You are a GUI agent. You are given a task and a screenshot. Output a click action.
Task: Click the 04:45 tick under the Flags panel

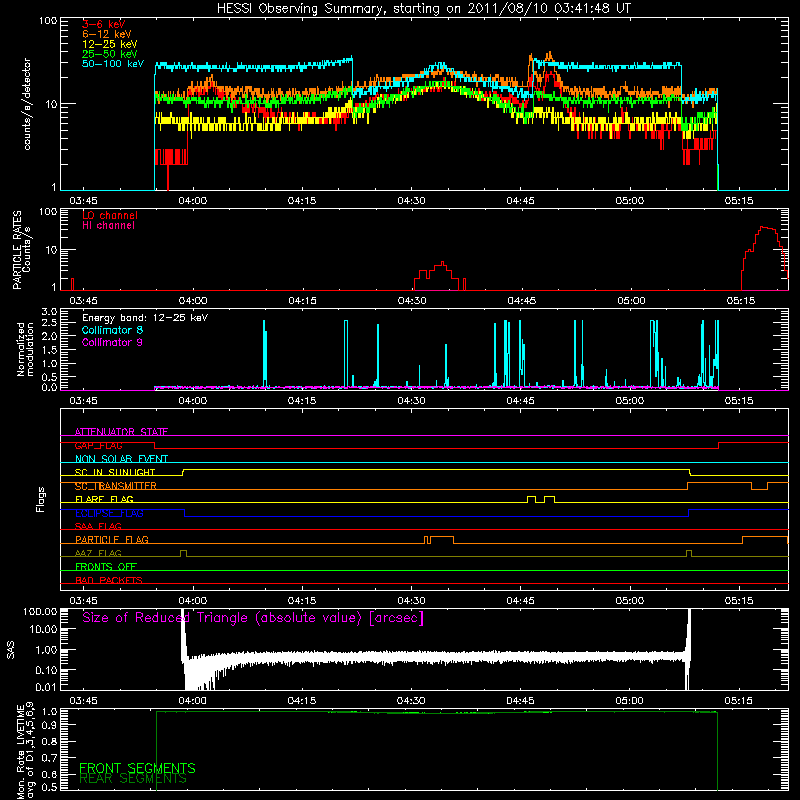[520, 601]
